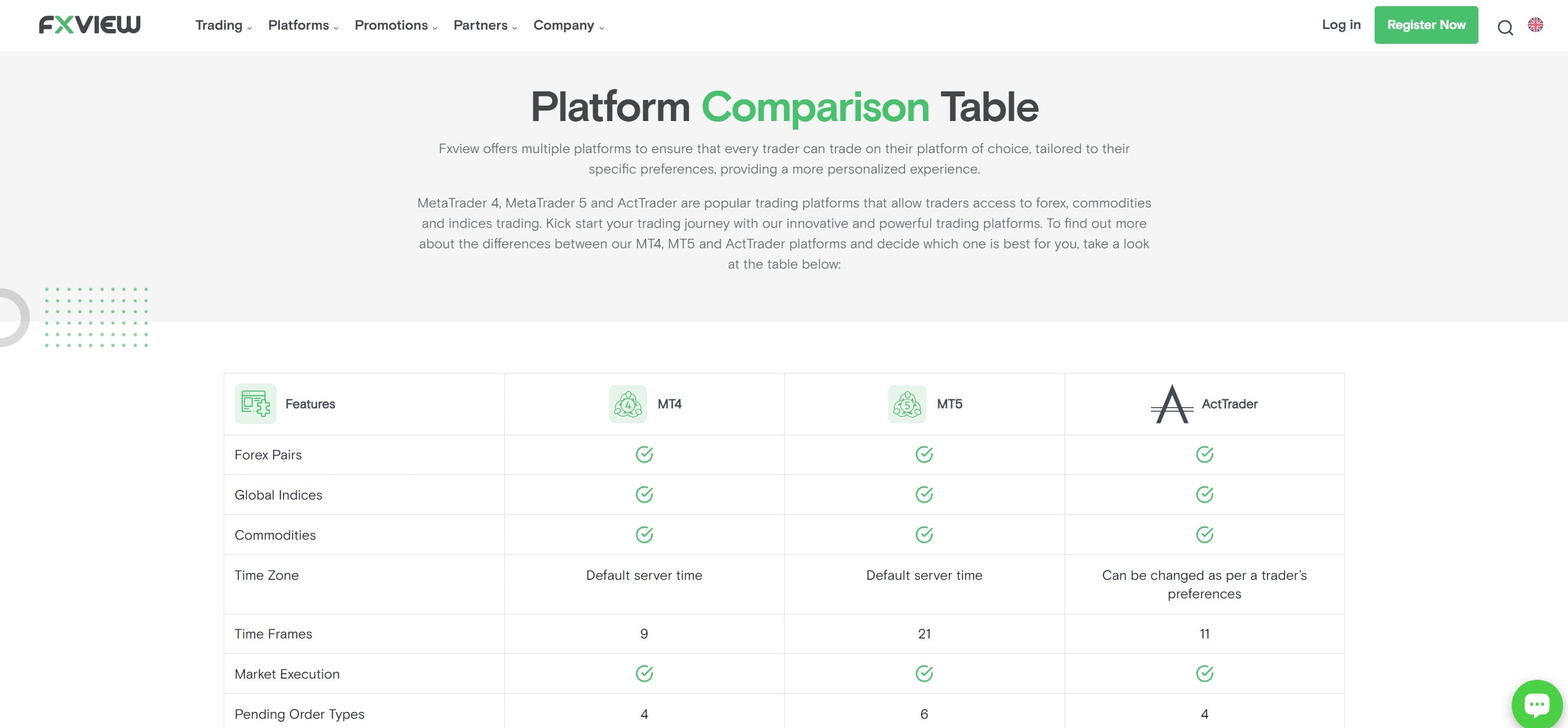The image size is (1568, 728).
Task: Expand the Partners menu chevron
Action: 515,28
